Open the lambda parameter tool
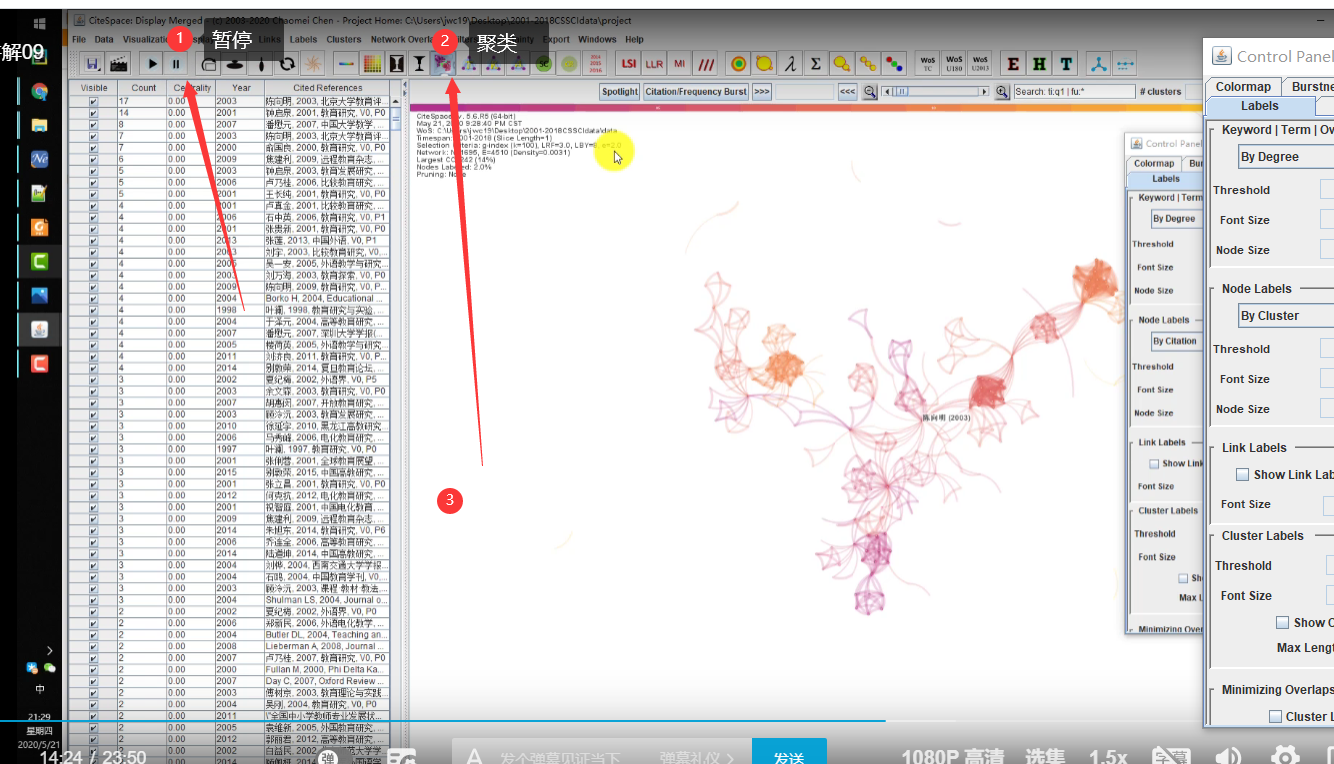1334x764 pixels. 789,64
